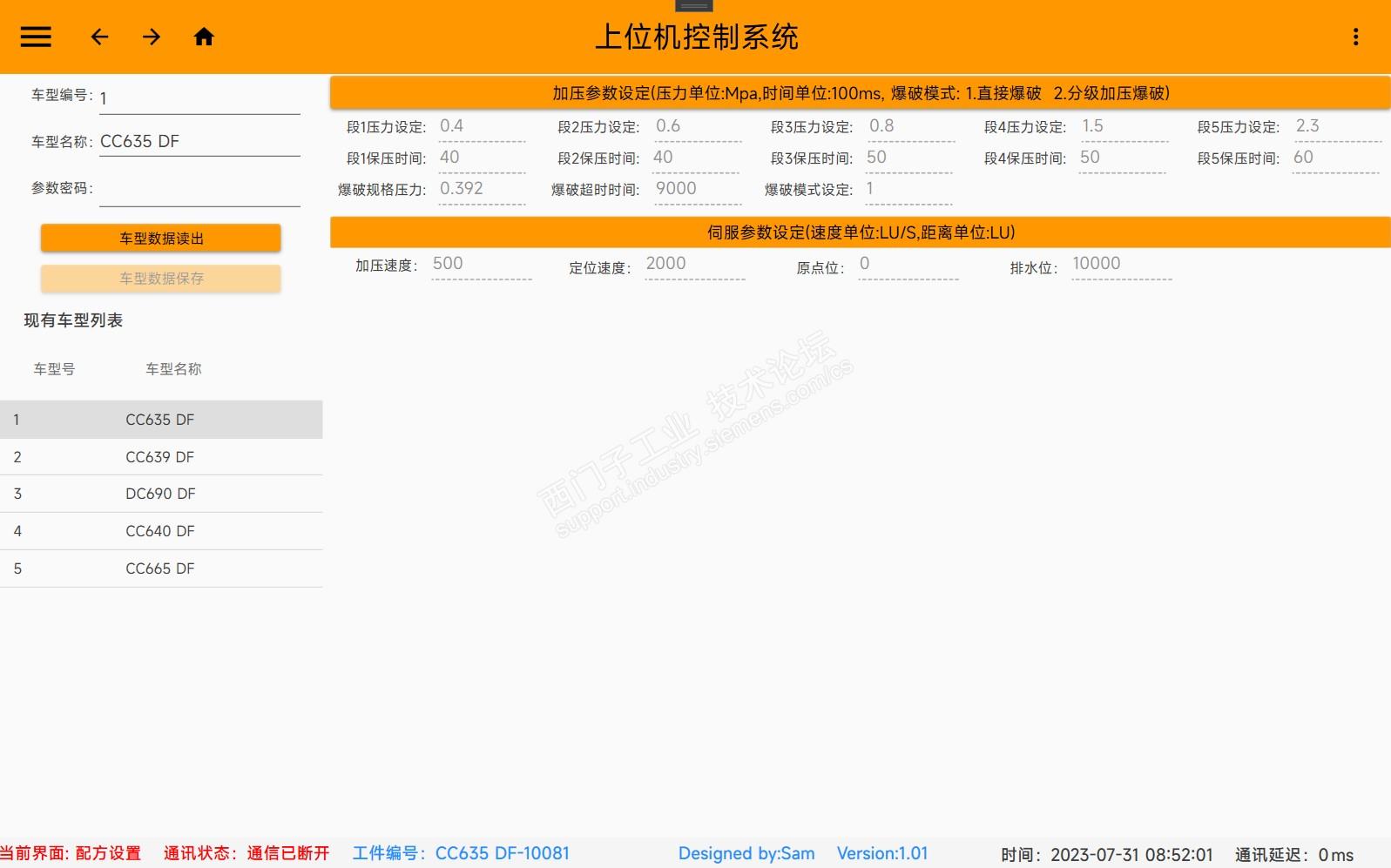Image resolution: width=1391 pixels, height=868 pixels.
Task: Click the 加压速度 input
Action: point(482,265)
